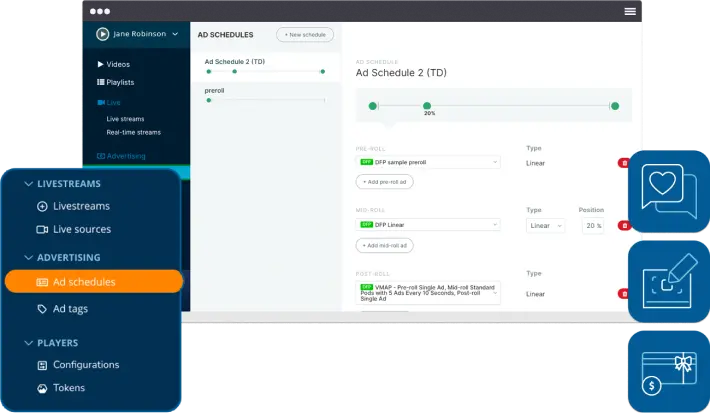Open Ad tags in the sidebar

coord(70,309)
